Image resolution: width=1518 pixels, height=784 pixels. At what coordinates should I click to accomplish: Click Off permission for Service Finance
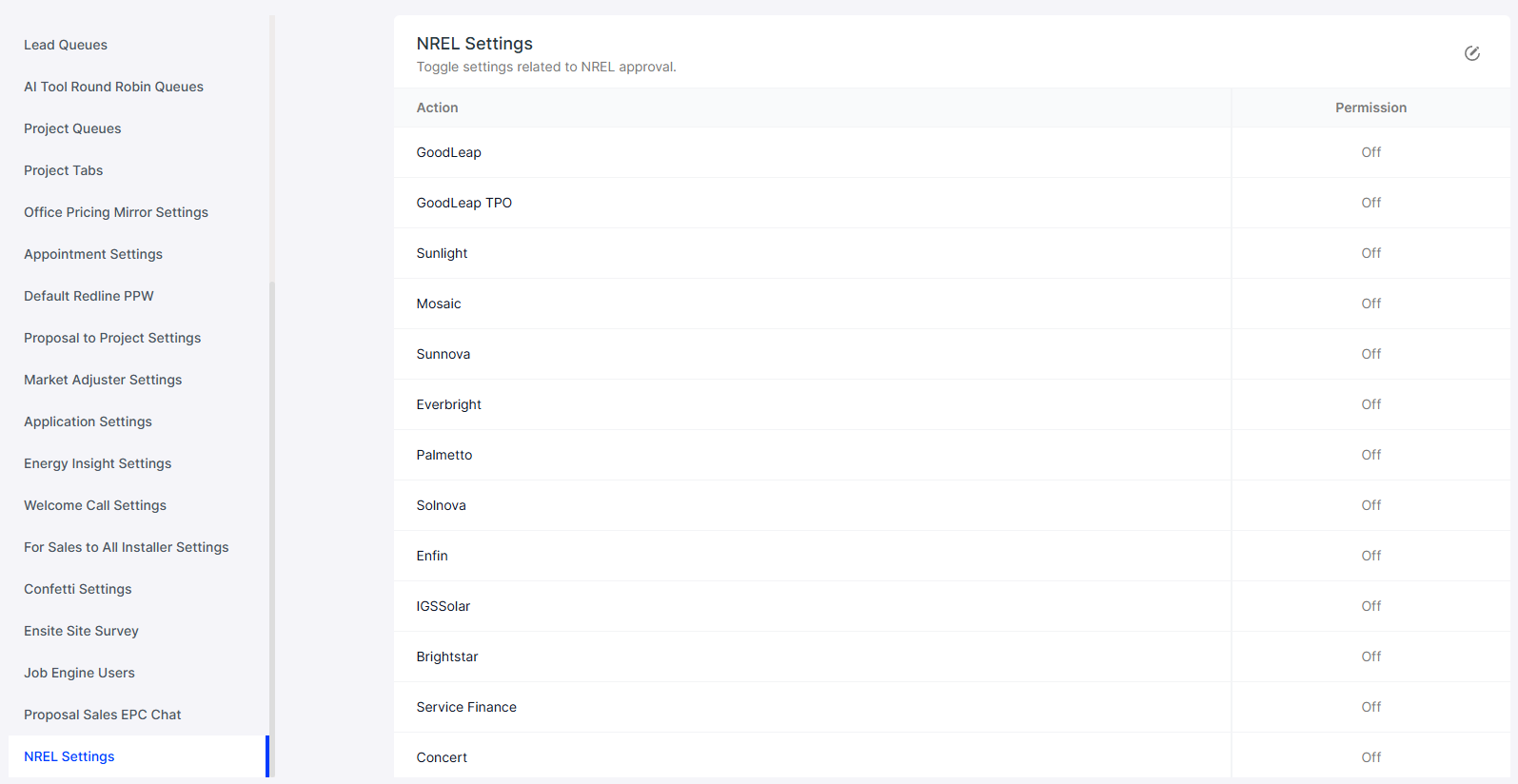pyautogui.click(x=1370, y=707)
